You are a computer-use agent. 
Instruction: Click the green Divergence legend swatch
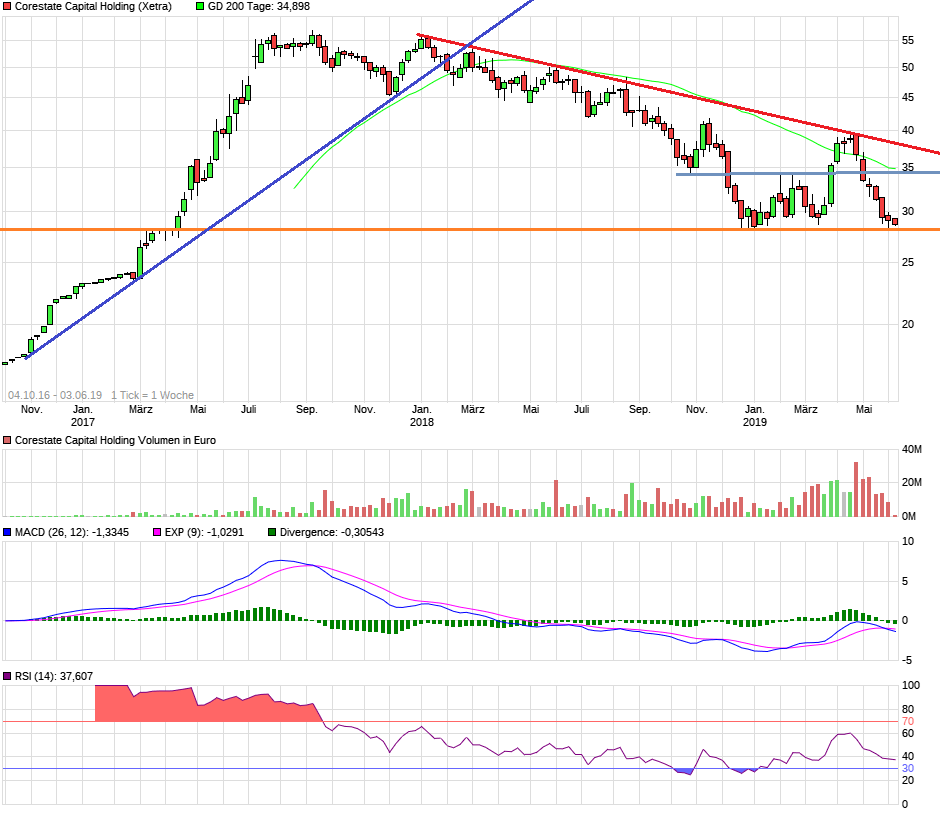pos(272,532)
